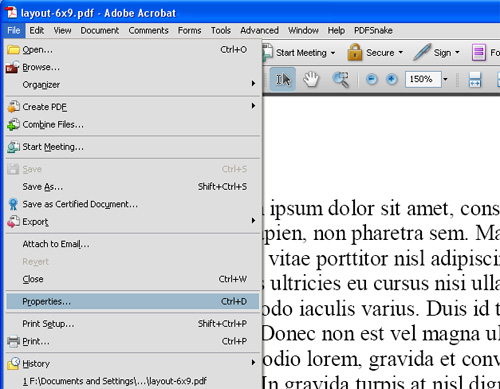This screenshot has width=500, height=389.
Task: Click the Sign toolbar button label
Action: tap(442, 53)
